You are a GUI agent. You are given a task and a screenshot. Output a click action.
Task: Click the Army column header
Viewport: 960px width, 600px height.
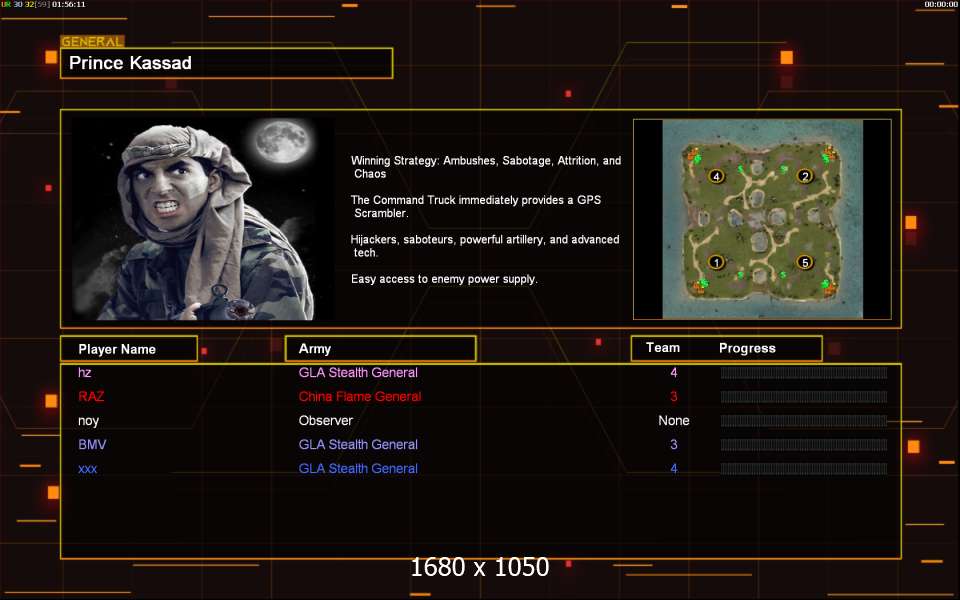pyautogui.click(x=380, y=348)
